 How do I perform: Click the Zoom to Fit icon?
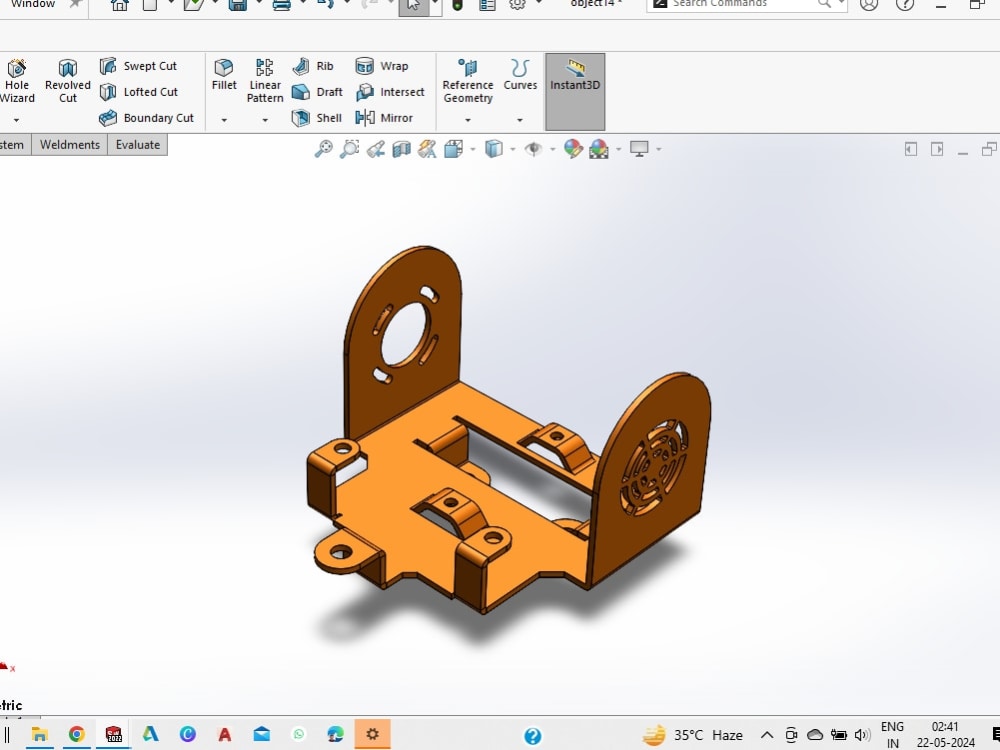pos(325,148)
